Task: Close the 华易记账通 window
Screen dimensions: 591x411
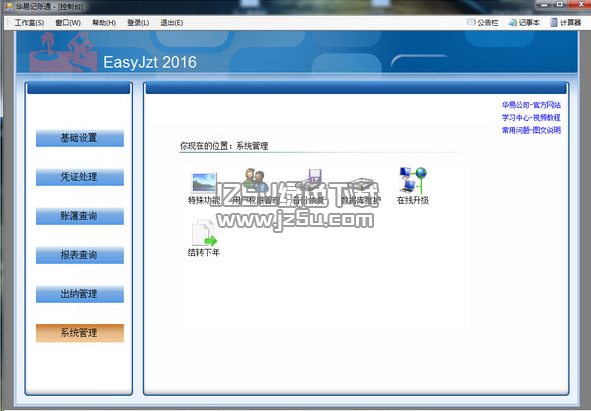Action: [x=579, y=5]
